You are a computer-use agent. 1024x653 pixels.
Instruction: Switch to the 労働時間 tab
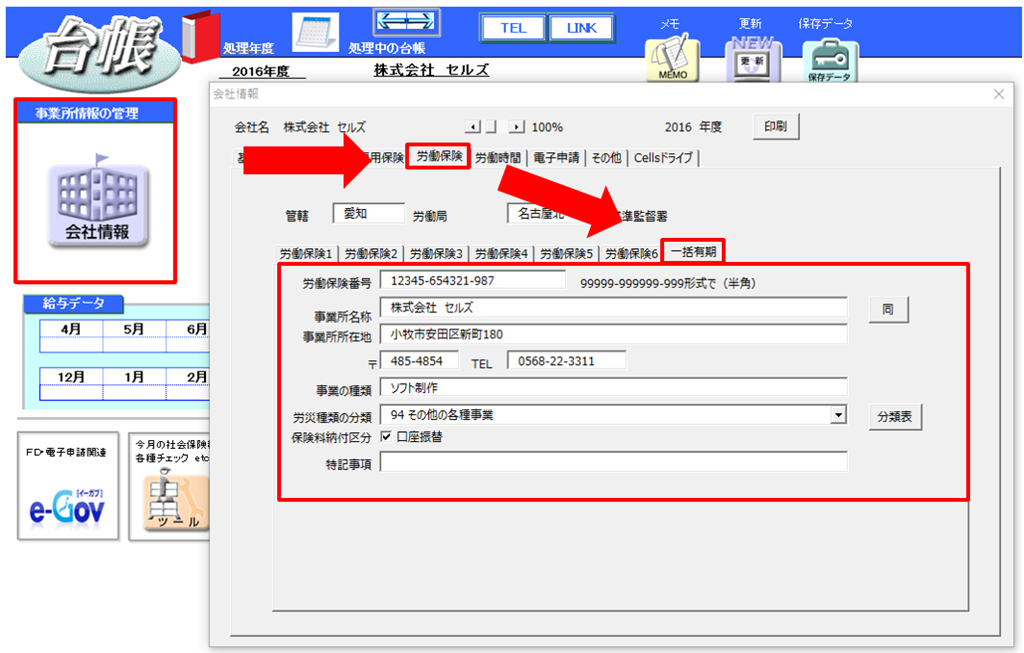pyautogui.click(x=498, y=158)
